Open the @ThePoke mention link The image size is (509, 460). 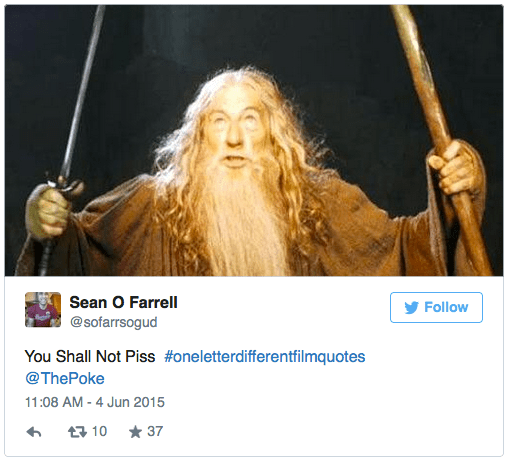pyautogui.click(x=65, y=379)
